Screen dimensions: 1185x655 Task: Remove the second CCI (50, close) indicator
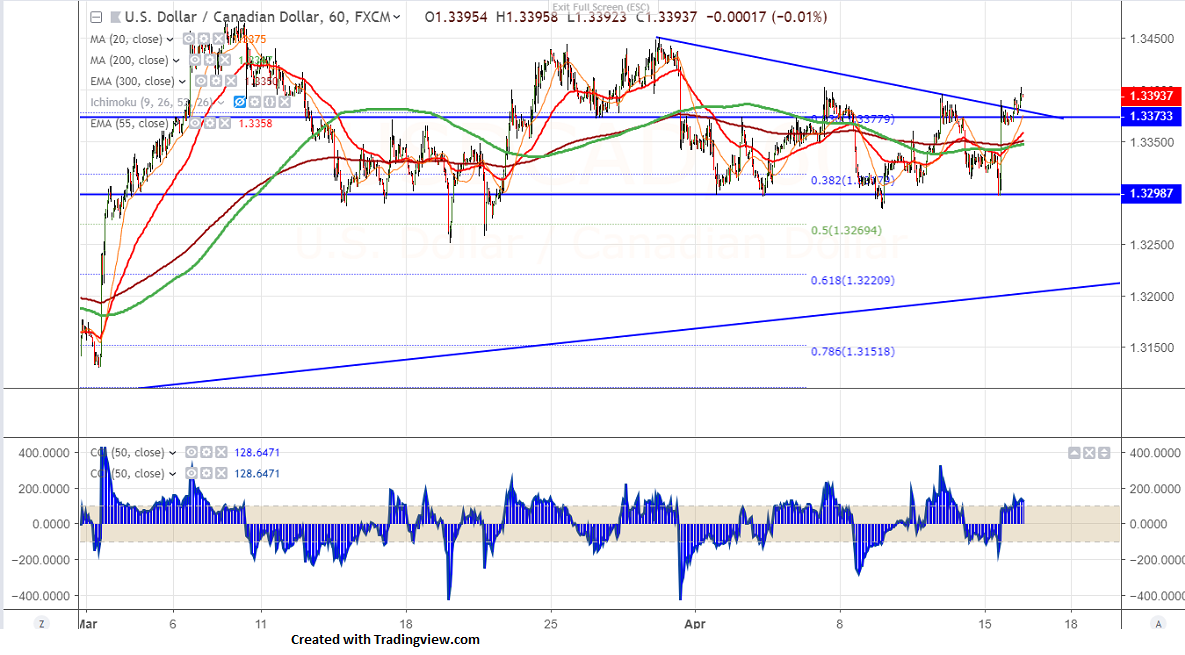(x=221, y=474)
